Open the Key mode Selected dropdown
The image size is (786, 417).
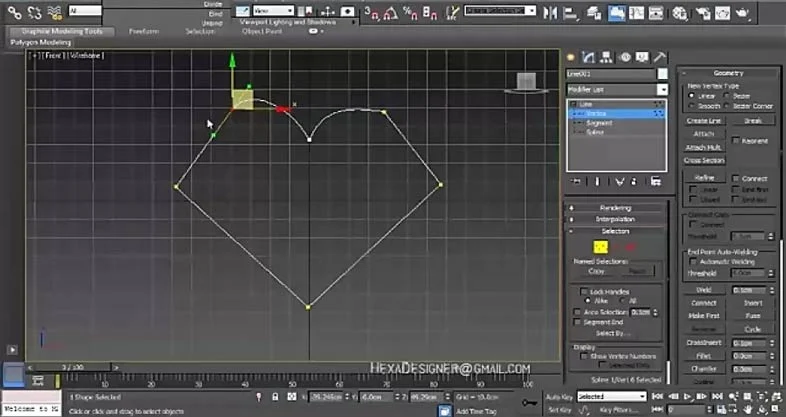pyautogui.click(x=612, y=396)
